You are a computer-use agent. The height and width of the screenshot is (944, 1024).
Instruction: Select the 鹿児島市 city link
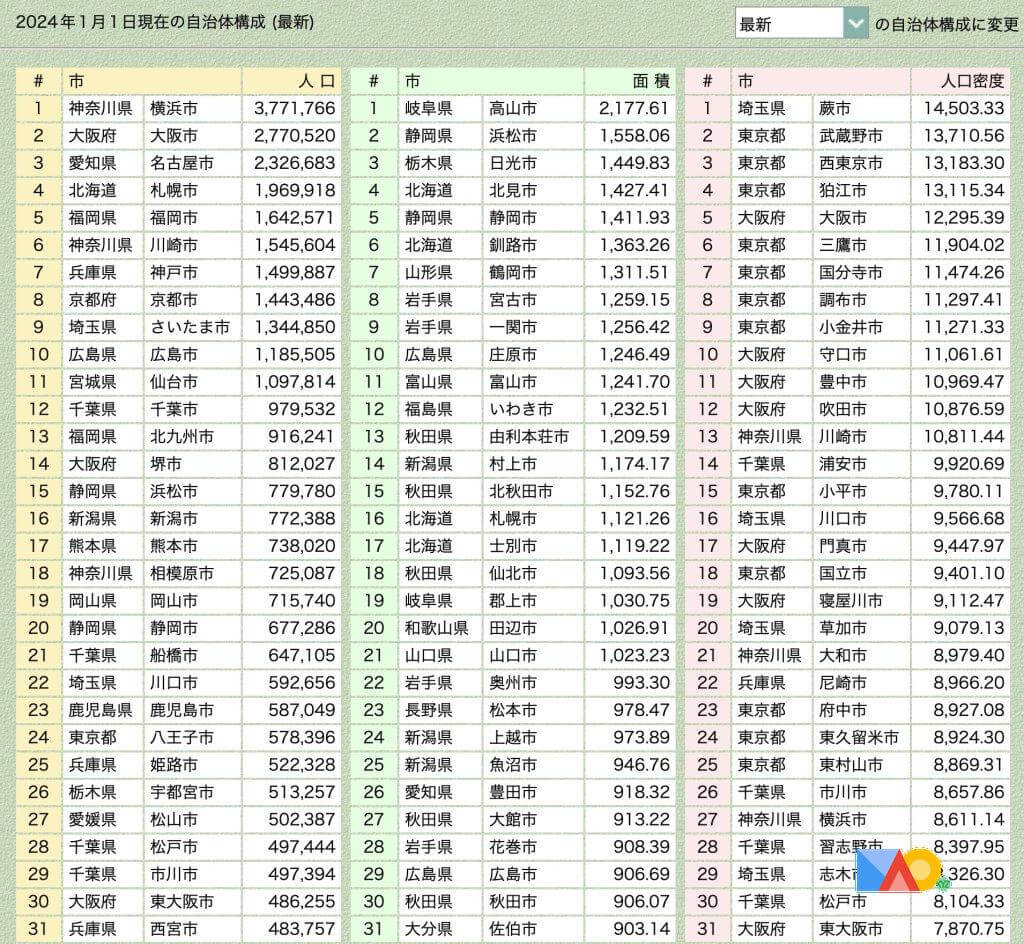click(x=181, y=710)
